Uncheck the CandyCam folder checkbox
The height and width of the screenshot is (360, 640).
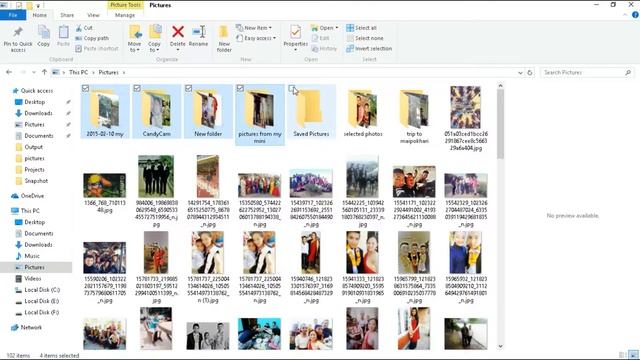[137, 88]
